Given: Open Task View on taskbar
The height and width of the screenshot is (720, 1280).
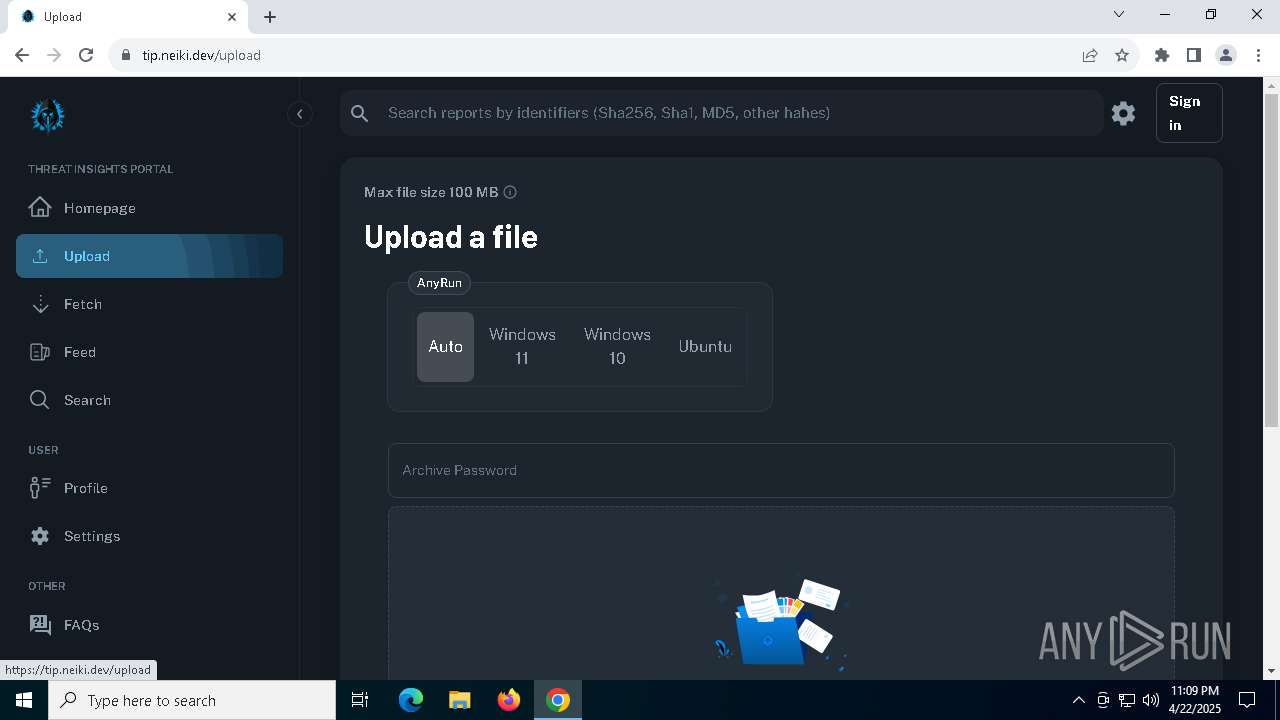Looking at the screenshot, I should 360,700.
